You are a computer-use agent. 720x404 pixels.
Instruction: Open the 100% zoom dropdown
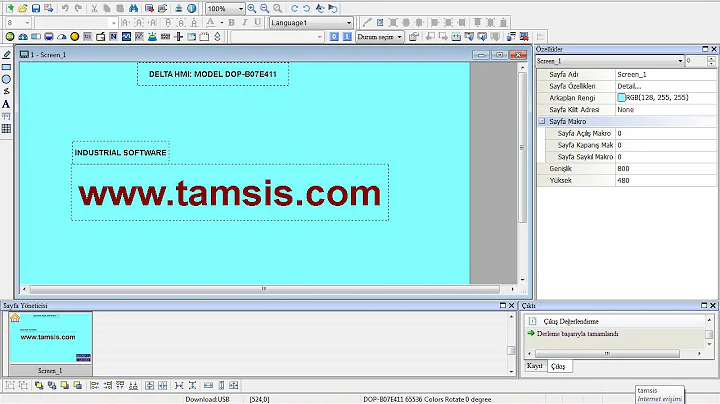click(x=240, y=9)
